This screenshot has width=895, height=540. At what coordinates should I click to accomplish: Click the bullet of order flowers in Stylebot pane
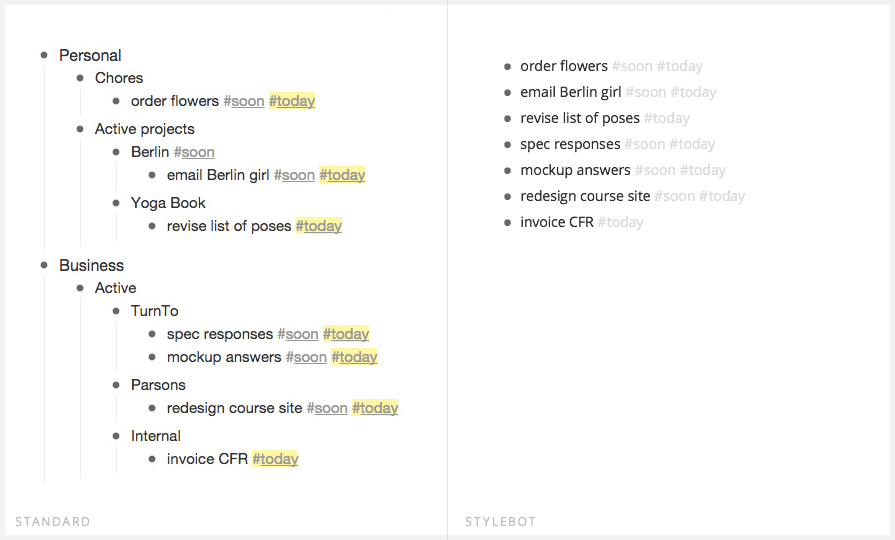pyautogui.click(x=508, y=67)
